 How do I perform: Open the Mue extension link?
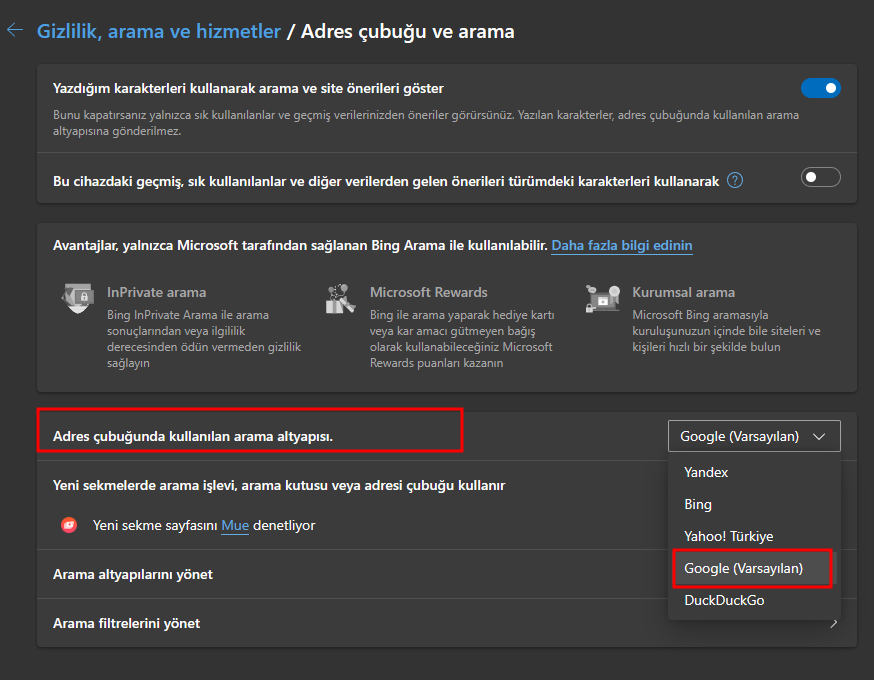pos(235,526)
